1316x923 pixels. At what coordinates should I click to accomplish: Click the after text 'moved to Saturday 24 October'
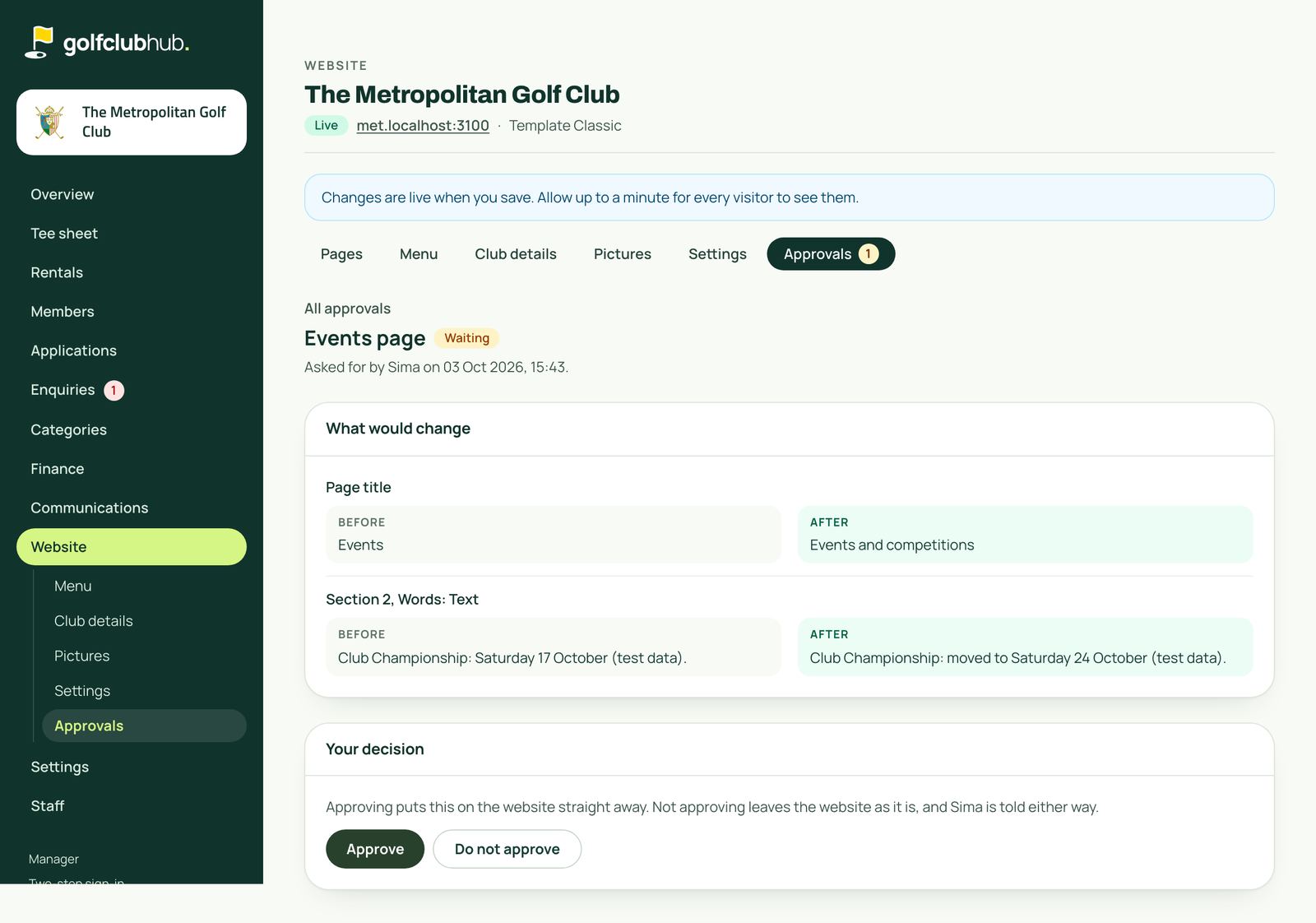click(x=1047, y=658)
